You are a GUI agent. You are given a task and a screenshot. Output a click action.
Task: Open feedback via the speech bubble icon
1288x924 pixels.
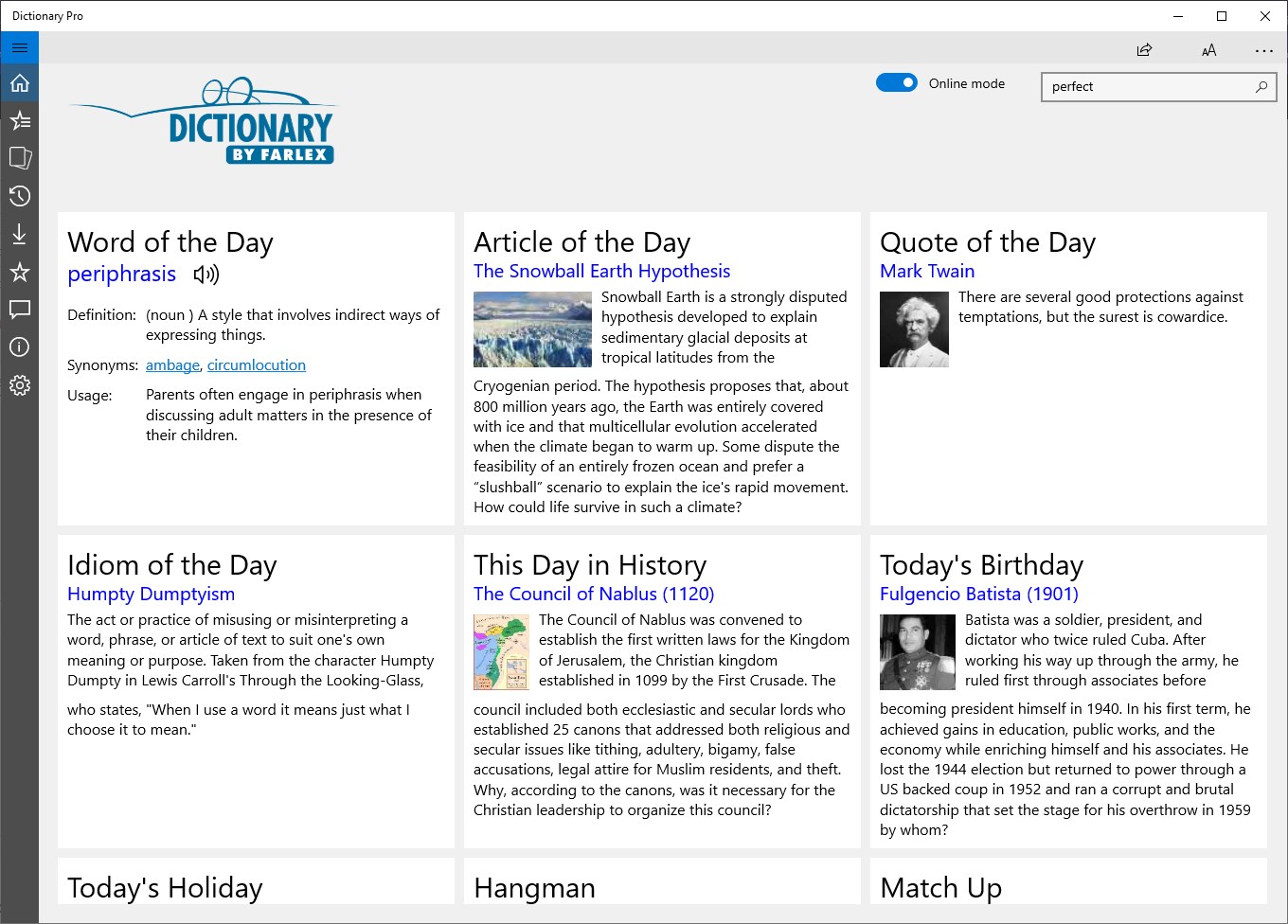(19, 310)
